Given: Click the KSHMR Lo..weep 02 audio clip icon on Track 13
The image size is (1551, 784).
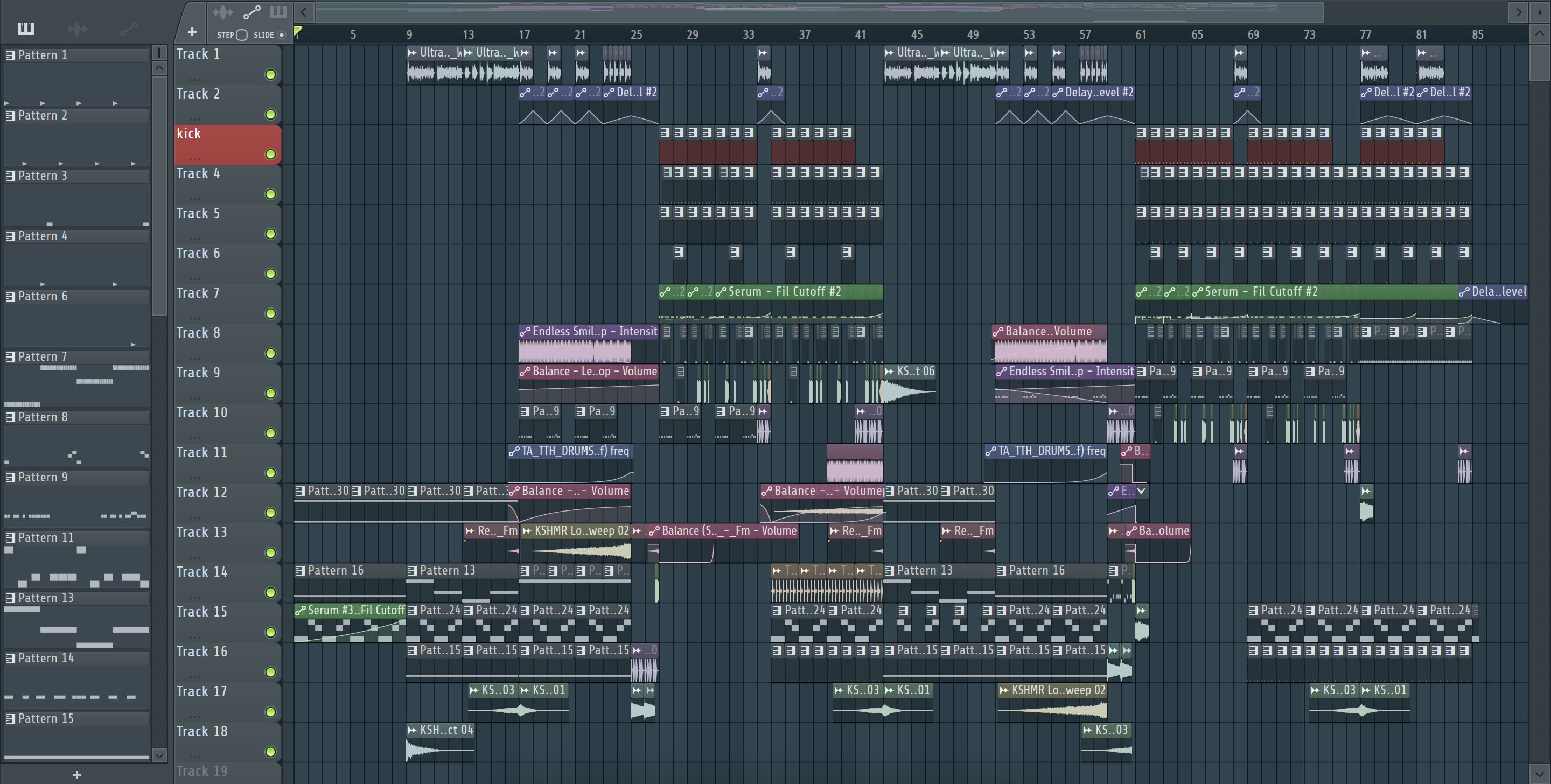Looking at the screenshot, I should [527, 530].
